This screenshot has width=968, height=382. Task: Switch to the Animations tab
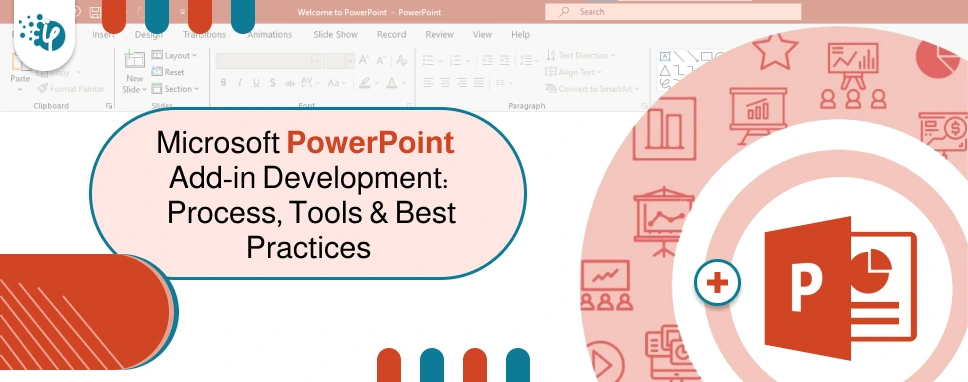(270, 35)
